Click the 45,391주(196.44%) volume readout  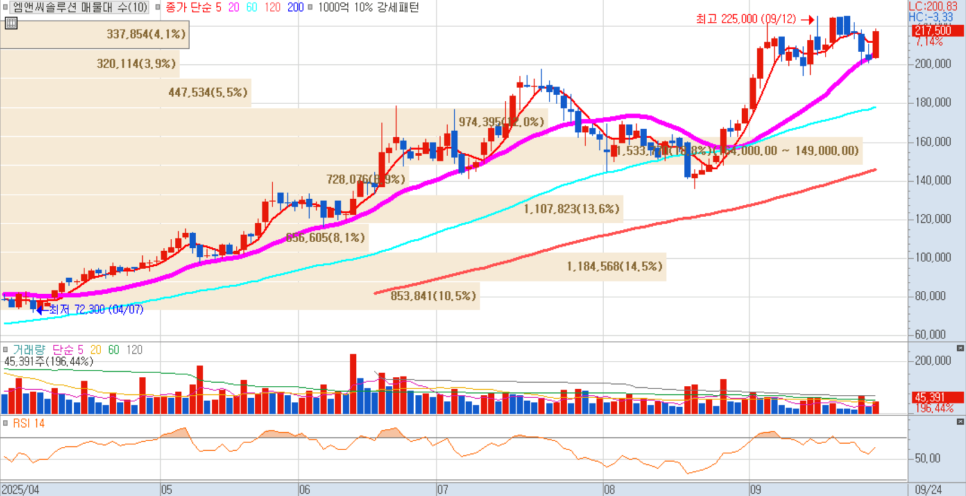coord(49,362)
